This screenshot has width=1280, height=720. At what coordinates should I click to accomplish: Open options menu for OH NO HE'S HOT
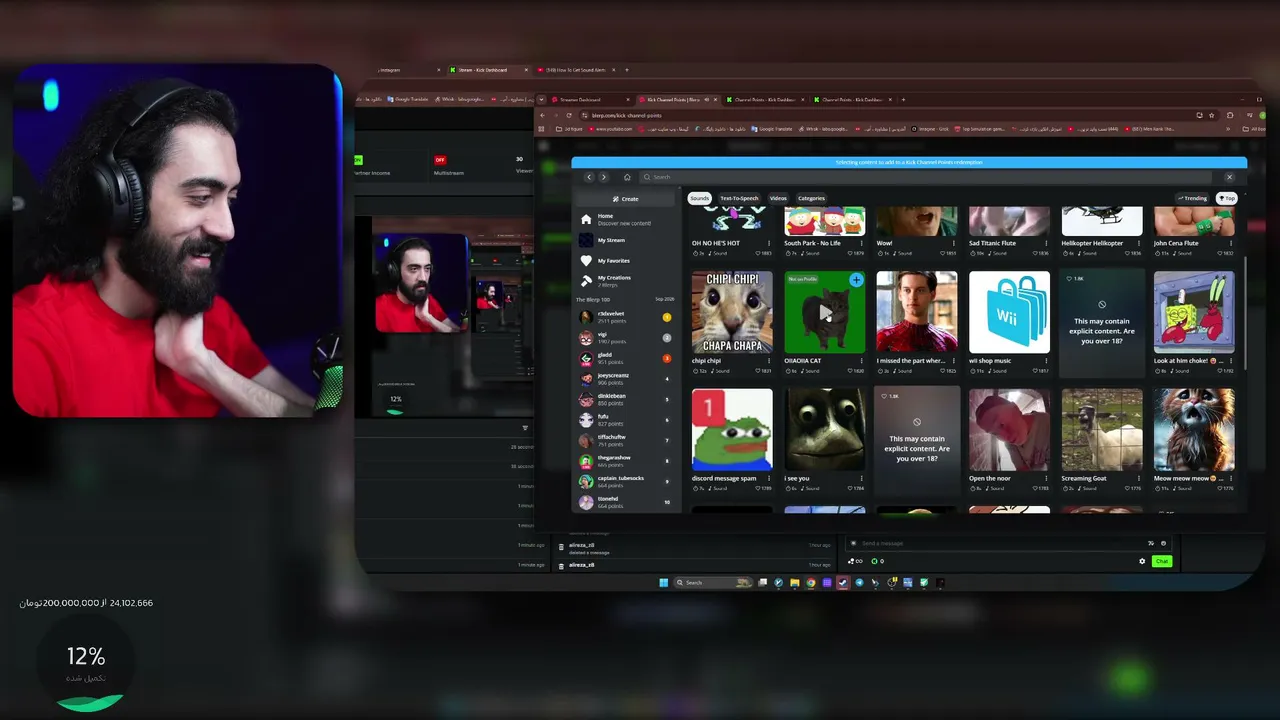point(769,243)
